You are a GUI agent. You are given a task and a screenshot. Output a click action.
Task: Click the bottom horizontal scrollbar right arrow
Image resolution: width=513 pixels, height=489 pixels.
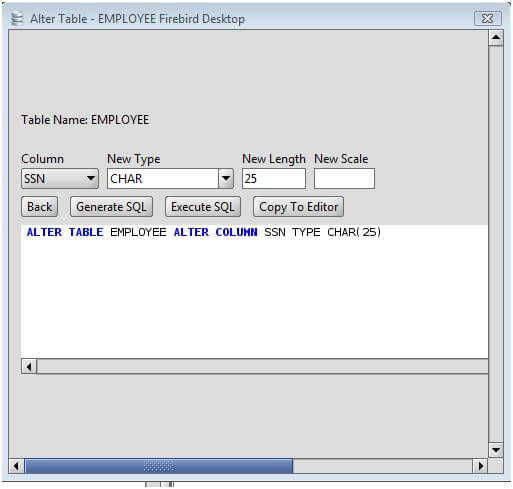tap(480, 466)
